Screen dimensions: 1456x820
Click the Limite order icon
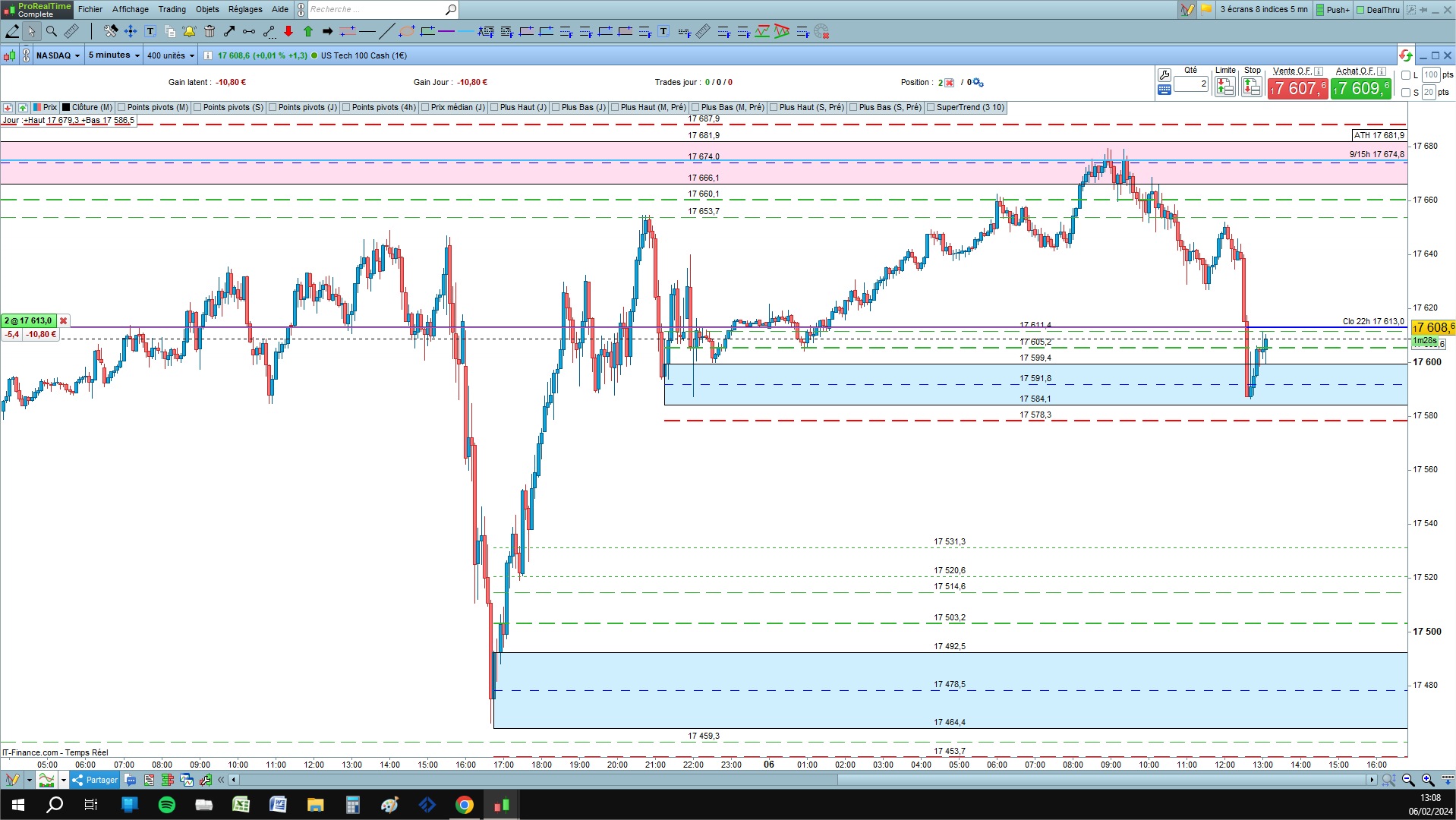click(1225, 87)
